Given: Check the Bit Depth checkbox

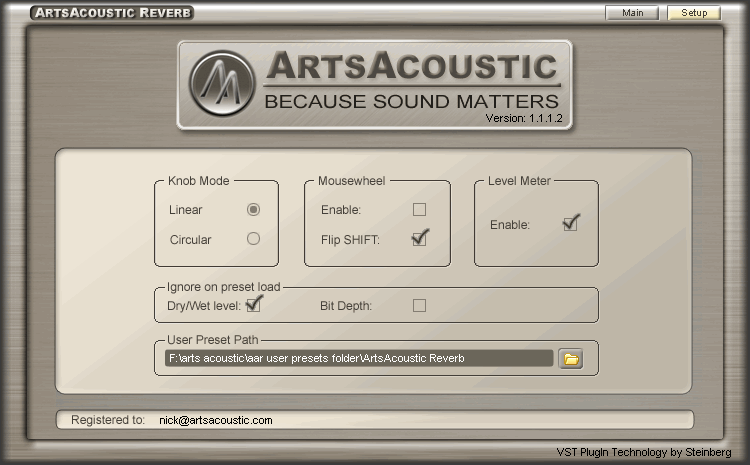Looking at the screenshot, I should 419,305.
